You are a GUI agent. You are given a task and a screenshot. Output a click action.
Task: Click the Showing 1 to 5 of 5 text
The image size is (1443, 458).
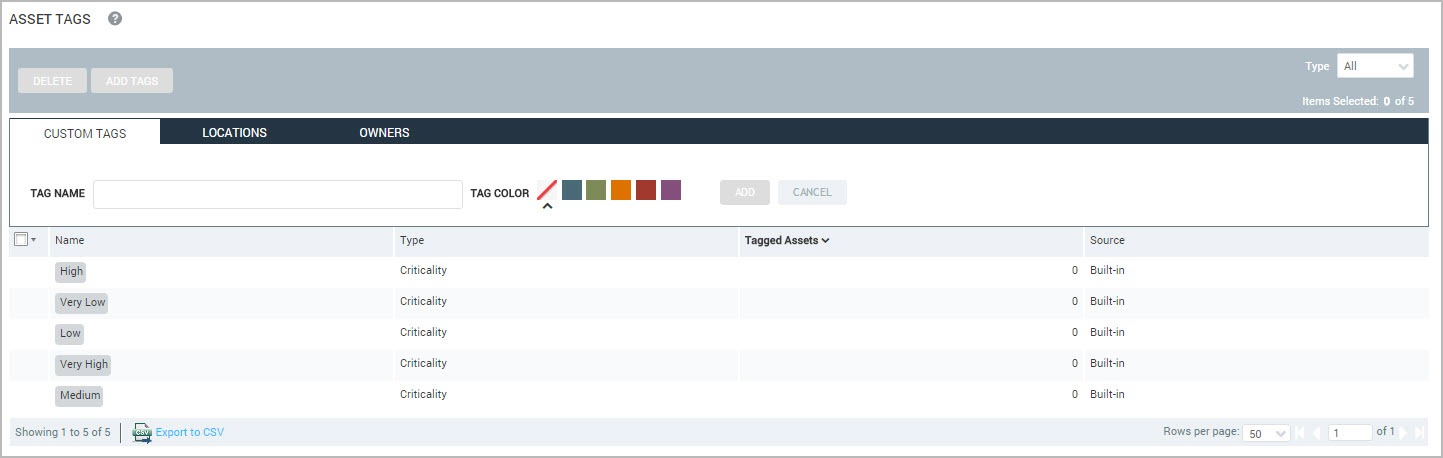63,433
